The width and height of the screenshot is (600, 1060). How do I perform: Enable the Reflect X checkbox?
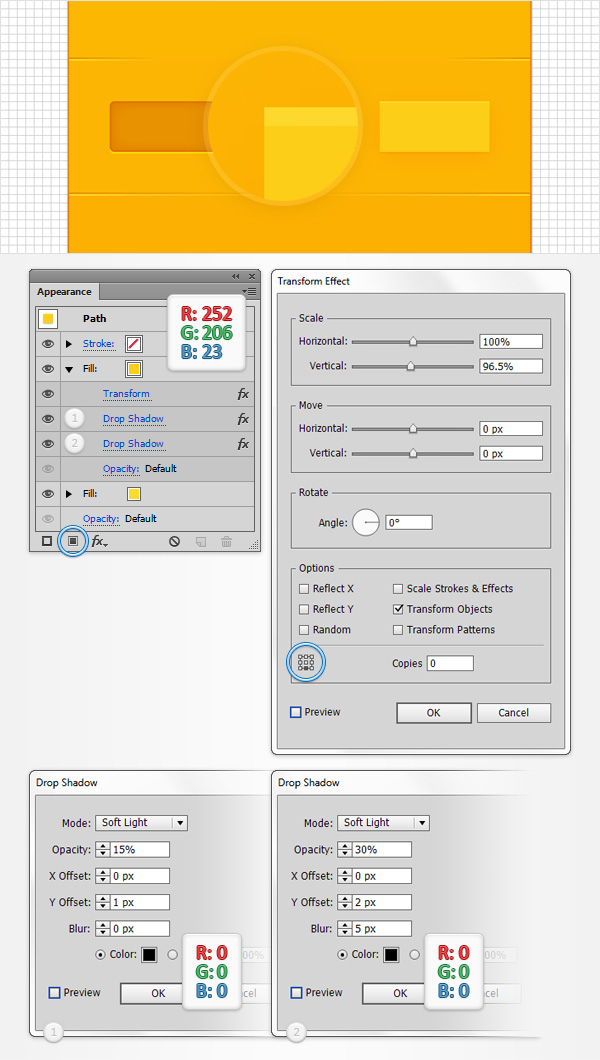pos(304,589)
